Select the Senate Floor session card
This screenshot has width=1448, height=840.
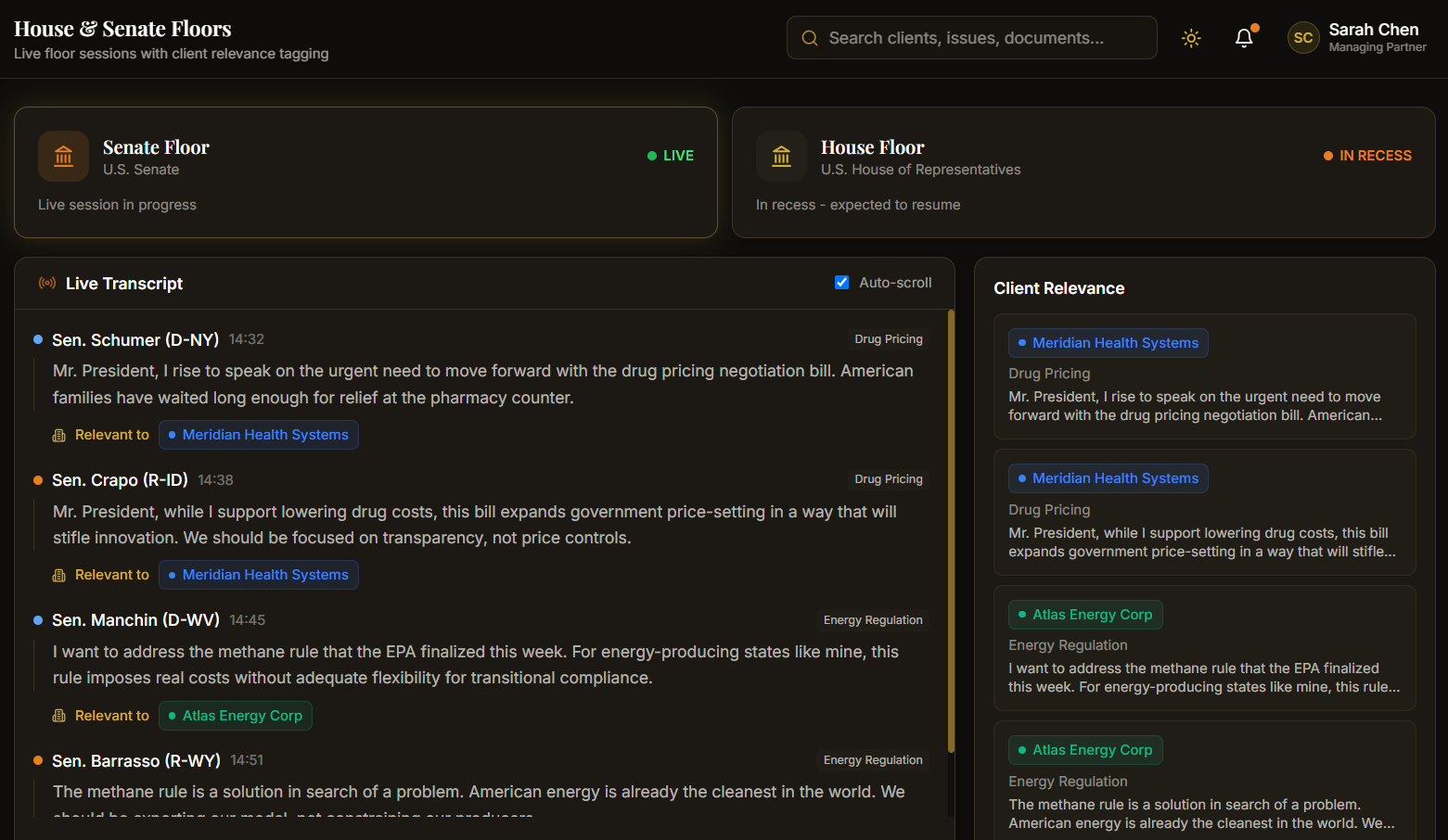pyautogui.click(x=365, y=172)
